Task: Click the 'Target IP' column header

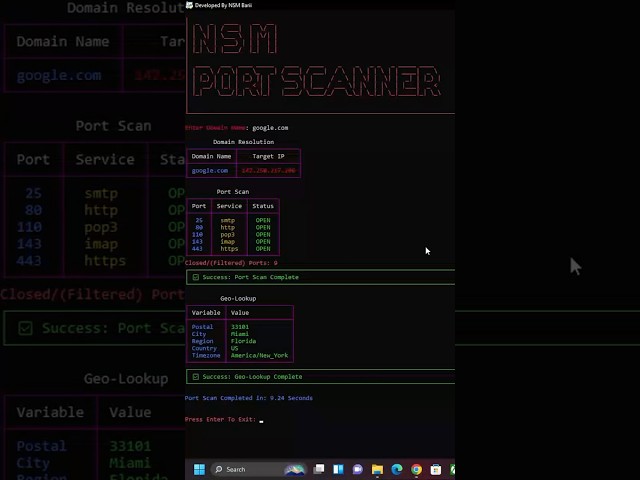Action: pos(268,156)
